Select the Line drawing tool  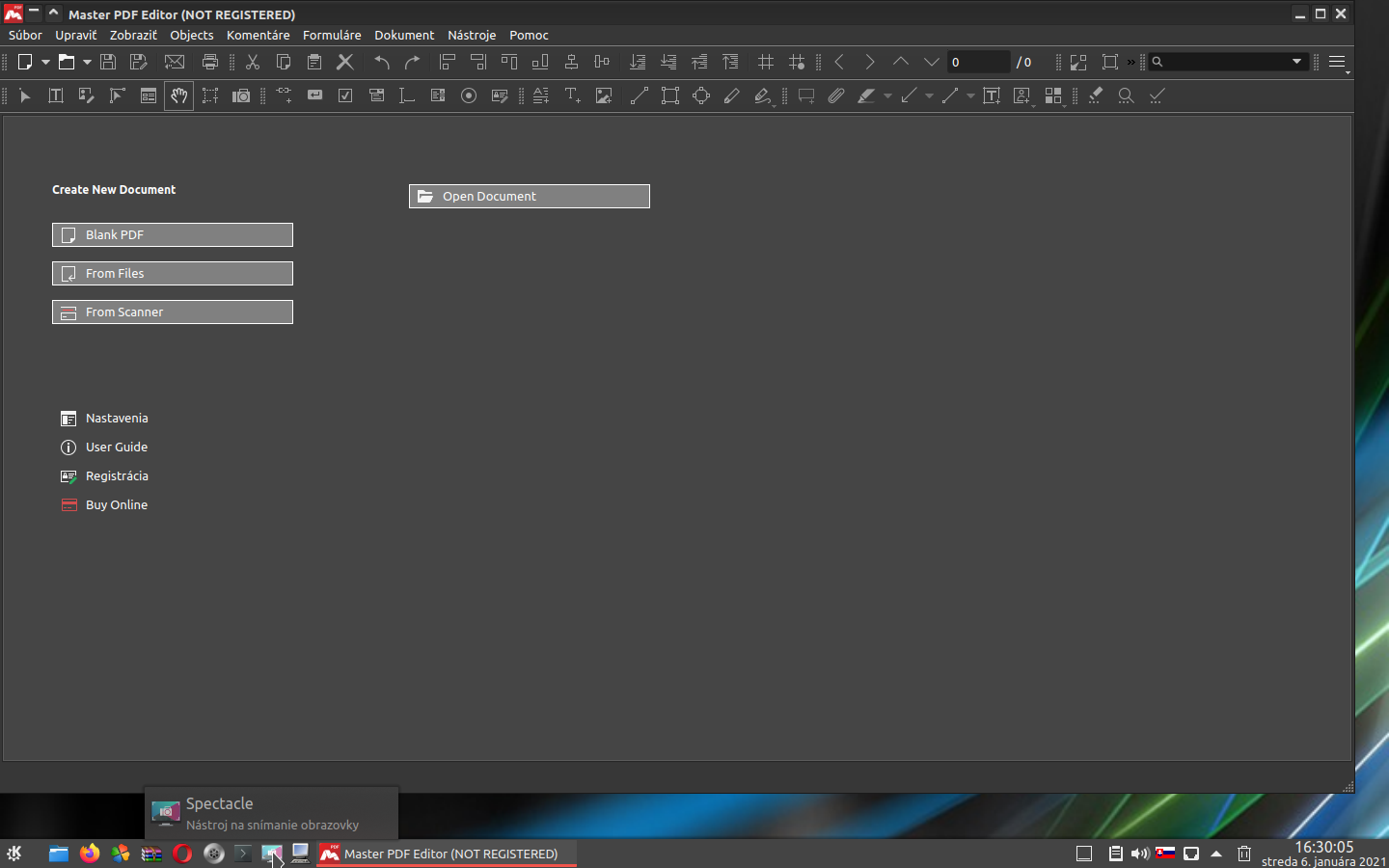click(x=639, y=95)
